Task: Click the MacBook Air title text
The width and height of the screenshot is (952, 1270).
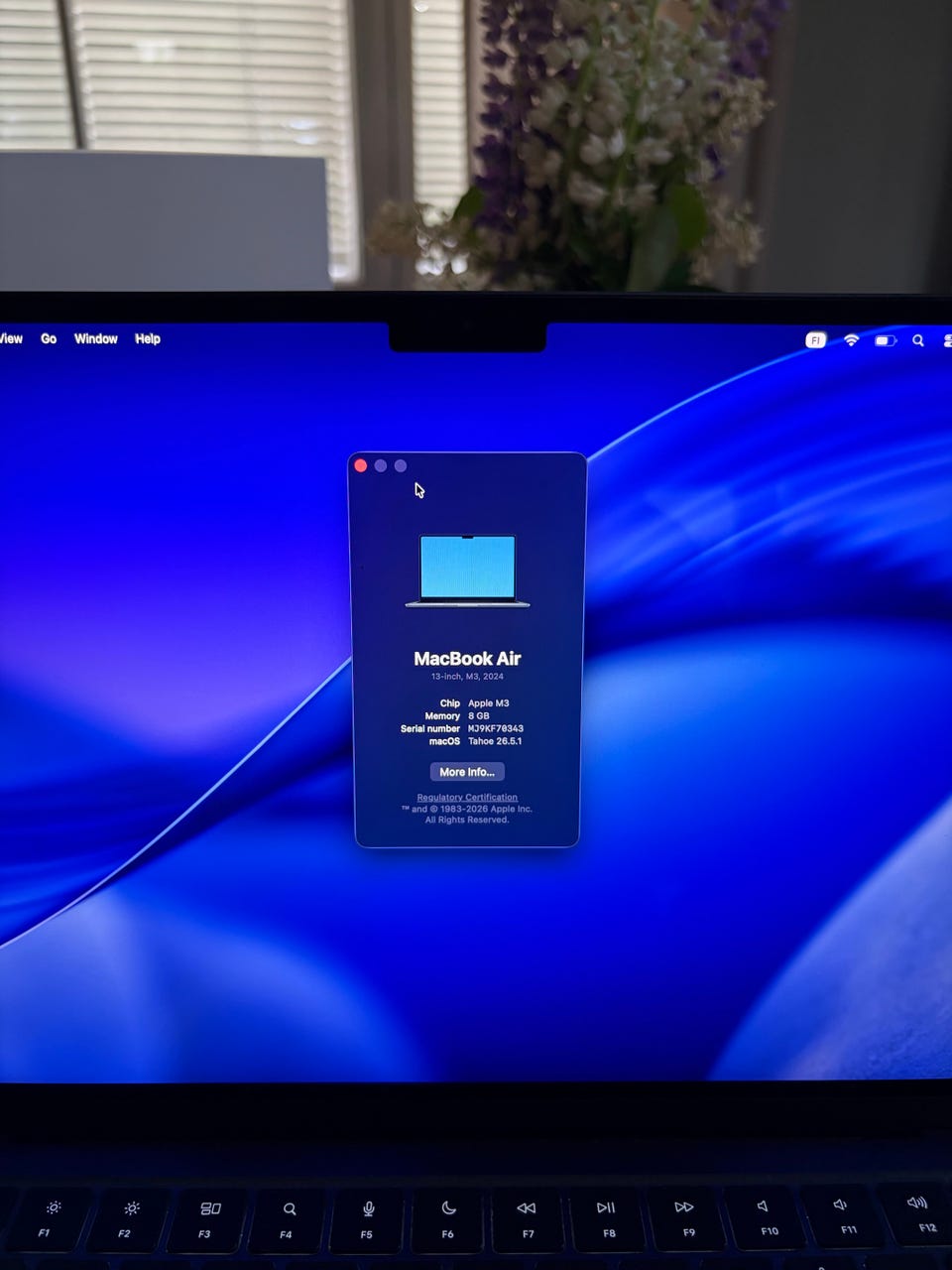Action: point(467,659)
